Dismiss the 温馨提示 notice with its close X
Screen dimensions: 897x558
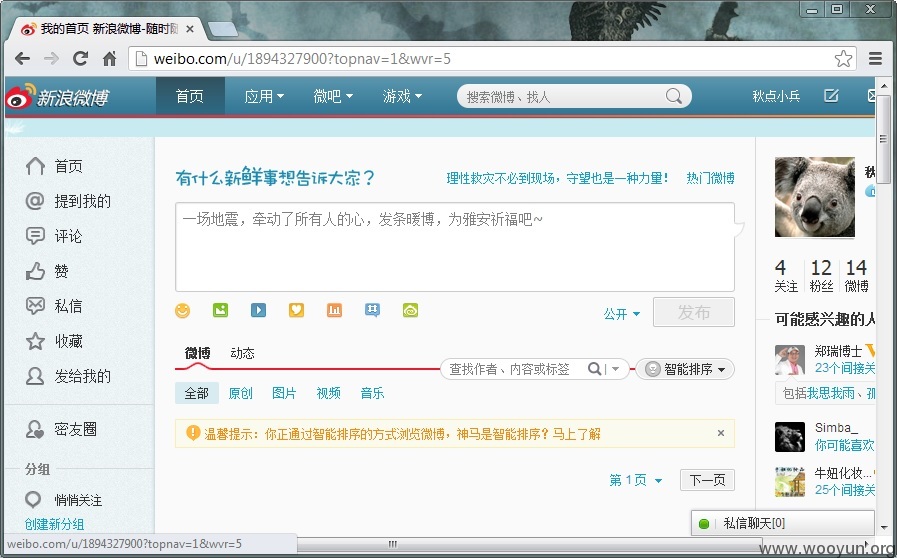[x=721, y=433]
